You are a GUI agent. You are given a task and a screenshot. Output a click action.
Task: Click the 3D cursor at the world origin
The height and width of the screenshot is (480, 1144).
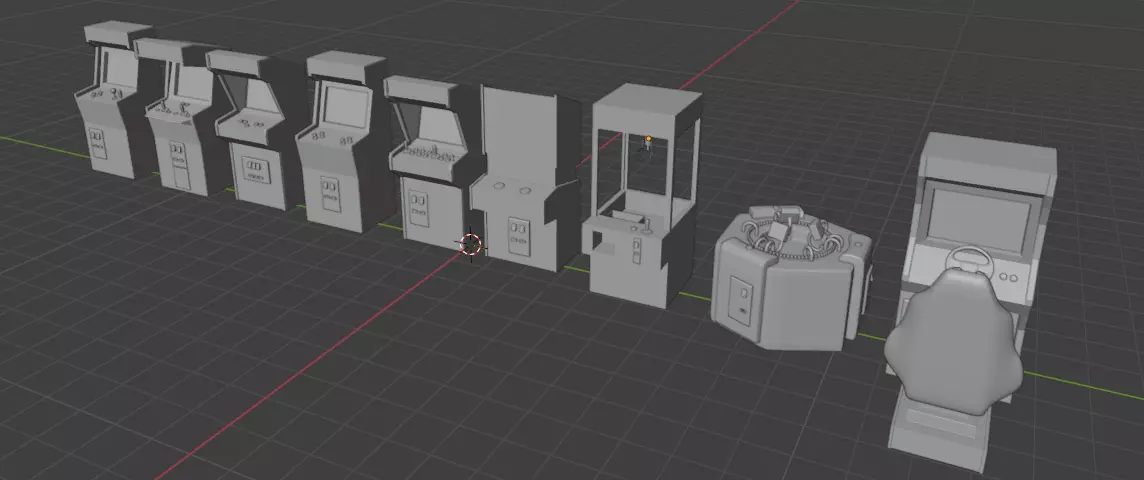click(471, 244)
